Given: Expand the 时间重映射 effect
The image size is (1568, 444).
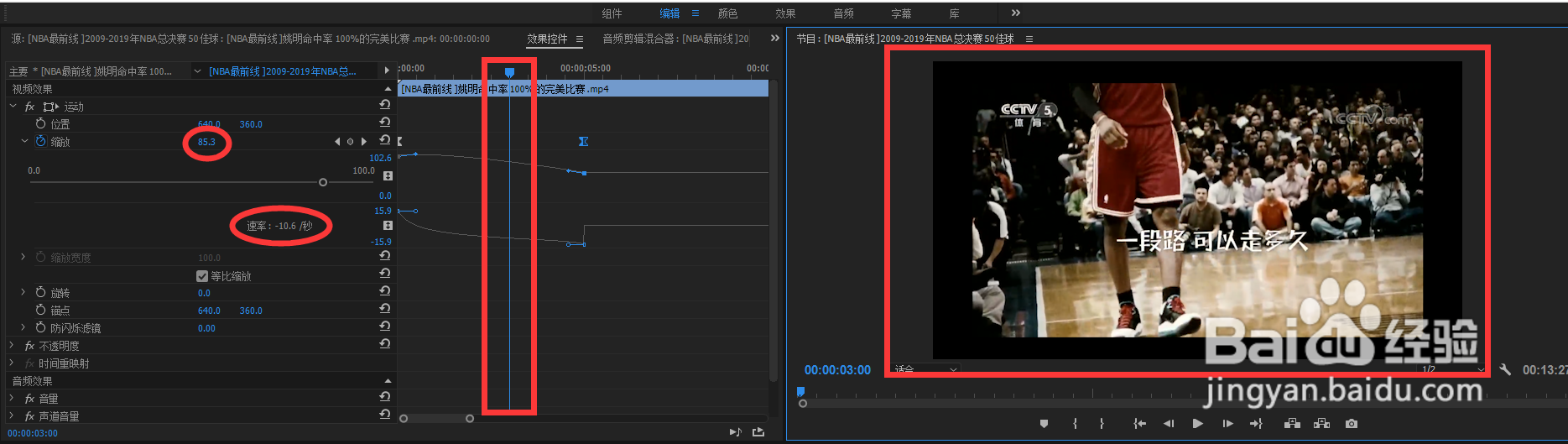Looking at the screenshot, I should [12, 363].
